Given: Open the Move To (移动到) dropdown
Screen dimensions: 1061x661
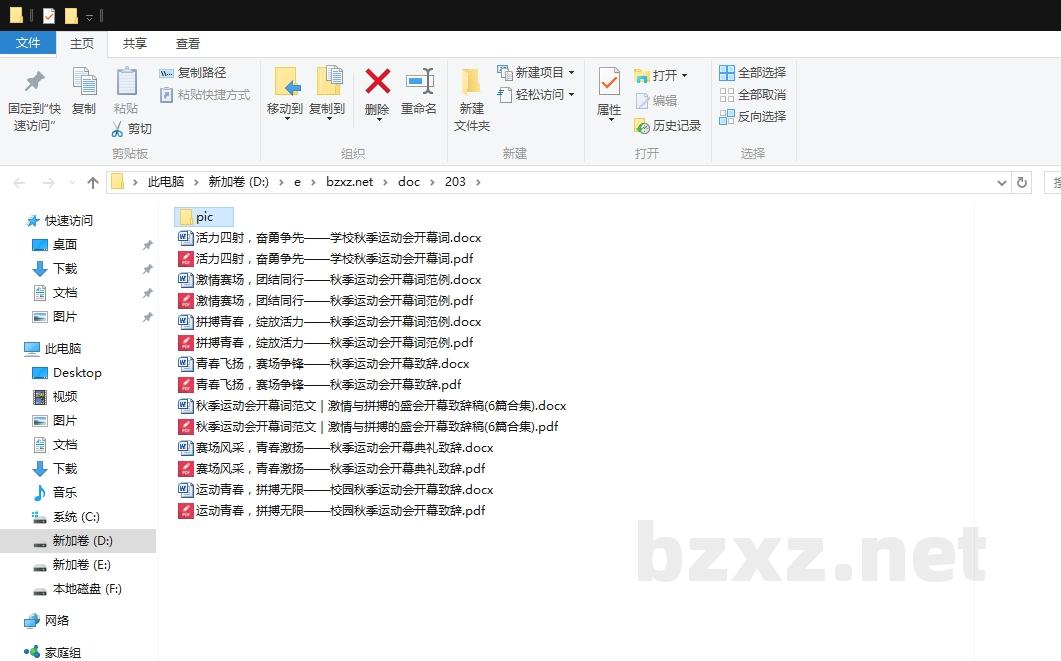Looking at the screenshot, I should [x=285, y=118].
